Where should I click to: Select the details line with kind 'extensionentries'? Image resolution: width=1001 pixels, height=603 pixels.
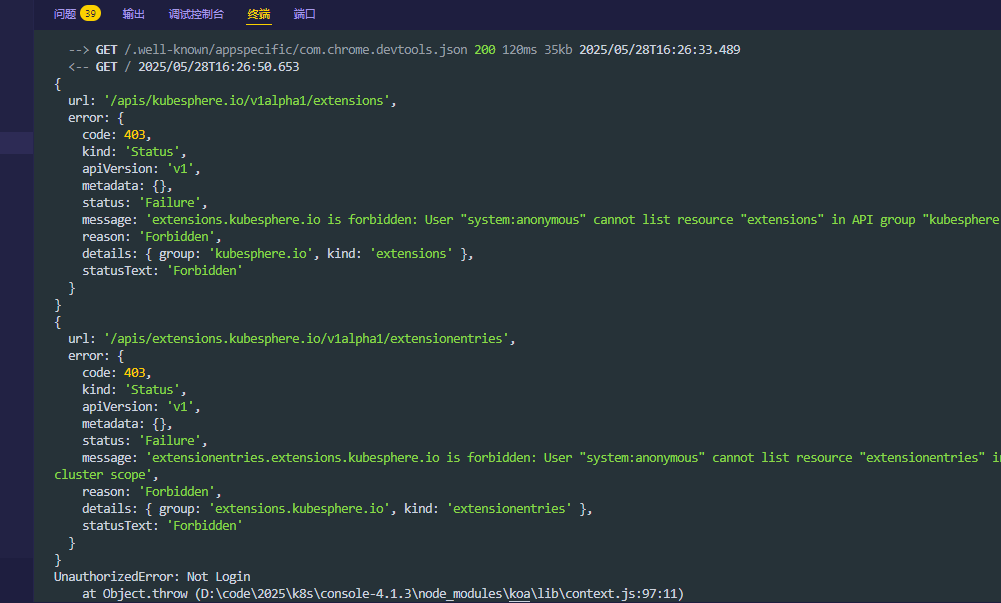[336, 509]
